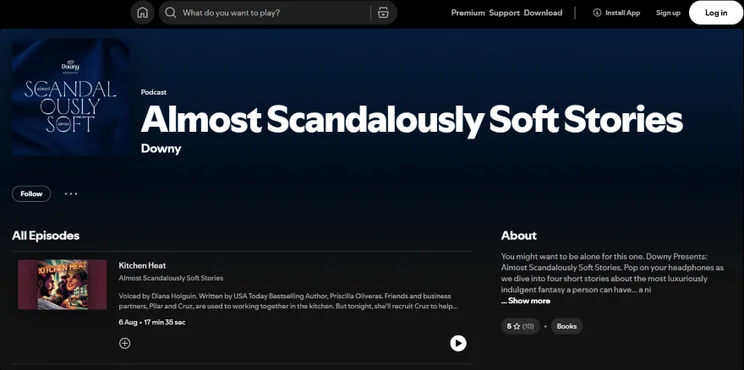Screen dimensions: 744x370
Task: Click Install App
Action: click(x=616, y=13)
